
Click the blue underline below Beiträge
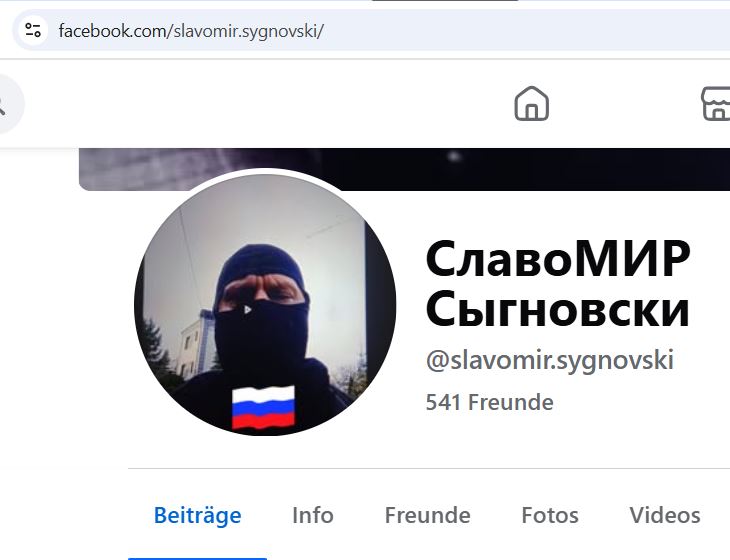point(197,558)
